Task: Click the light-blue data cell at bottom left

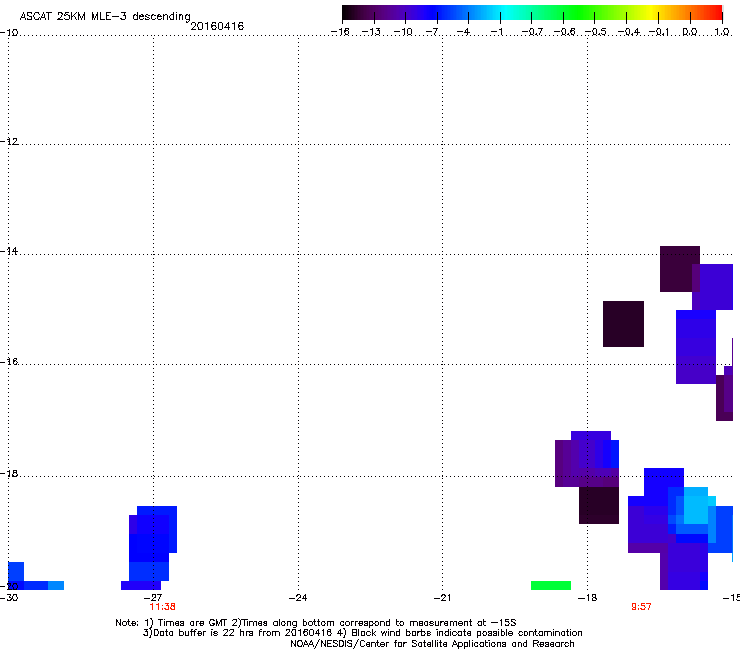Action: [x=56, y=585]
